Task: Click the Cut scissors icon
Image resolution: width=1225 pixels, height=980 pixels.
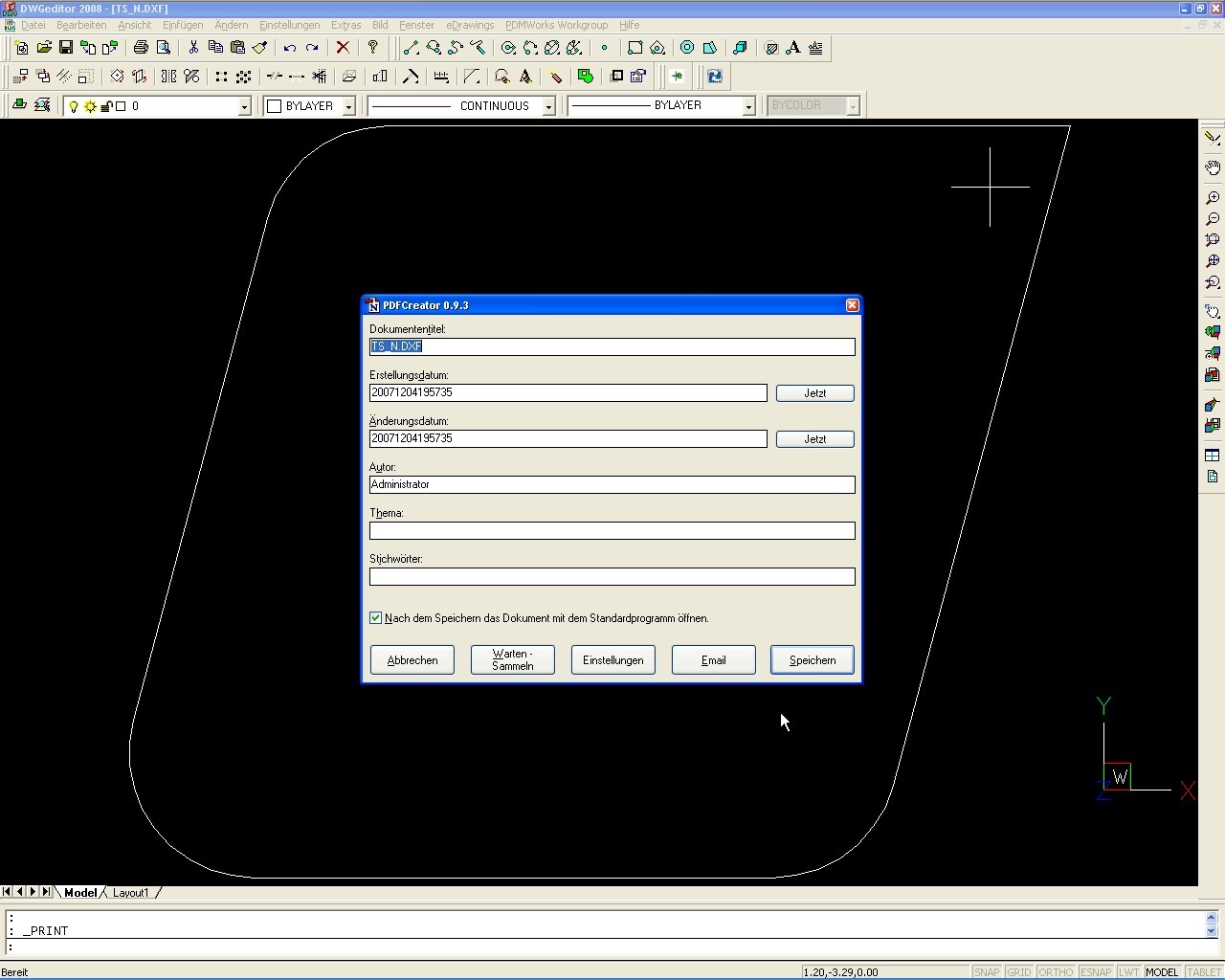Action: click(x=193, y=48)
